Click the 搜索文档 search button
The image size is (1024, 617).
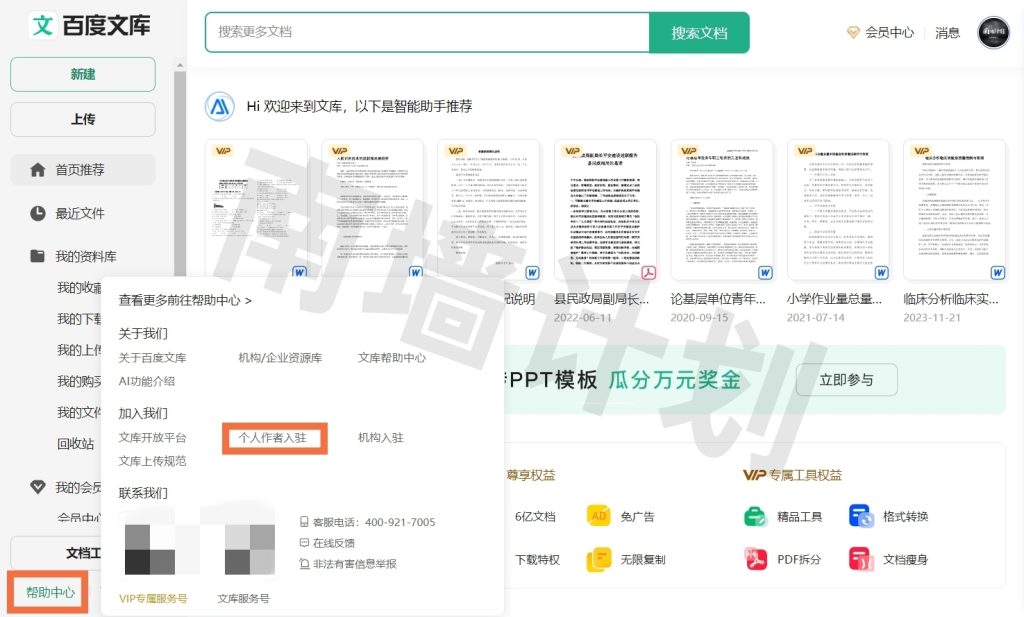click(699, 33)
